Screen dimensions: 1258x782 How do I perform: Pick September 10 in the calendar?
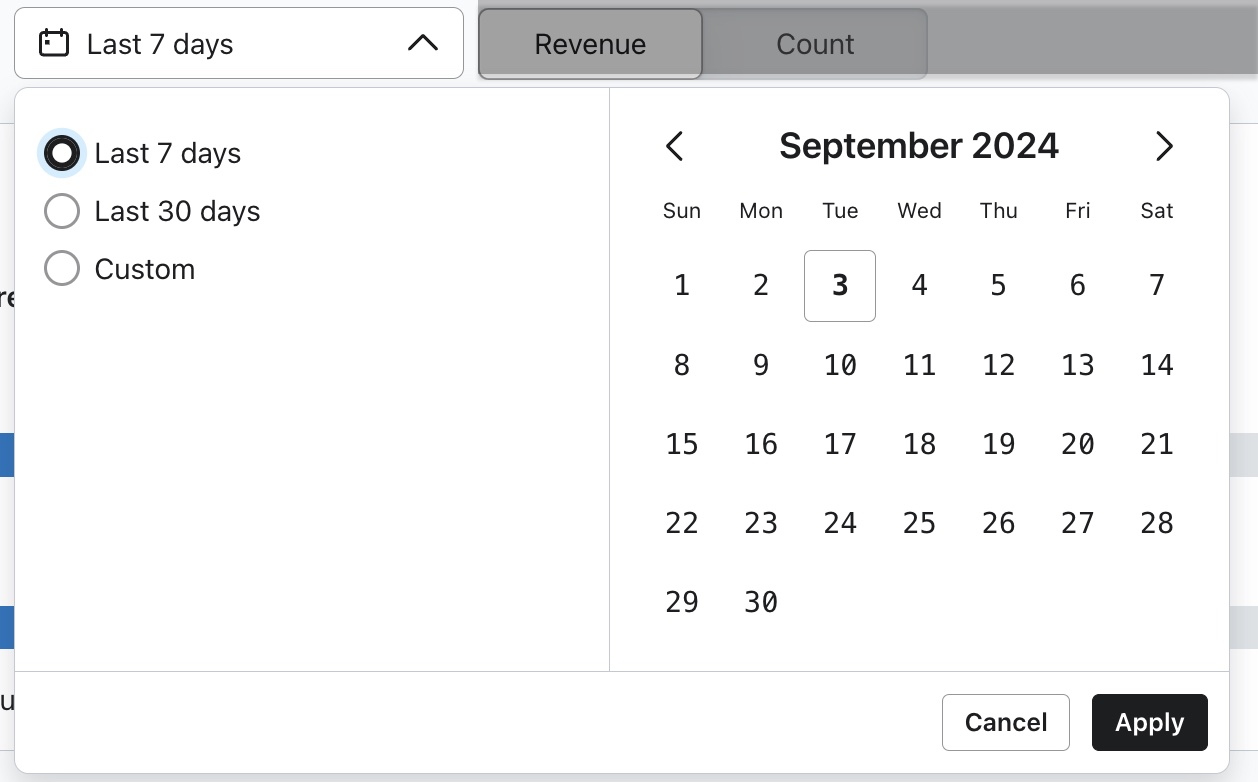pyautogui.click(x=840, y=365)
